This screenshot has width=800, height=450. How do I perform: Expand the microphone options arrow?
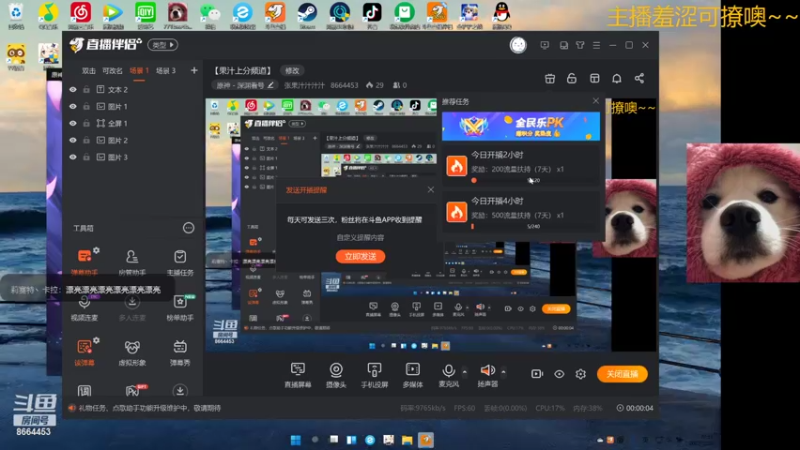point(464,371)
